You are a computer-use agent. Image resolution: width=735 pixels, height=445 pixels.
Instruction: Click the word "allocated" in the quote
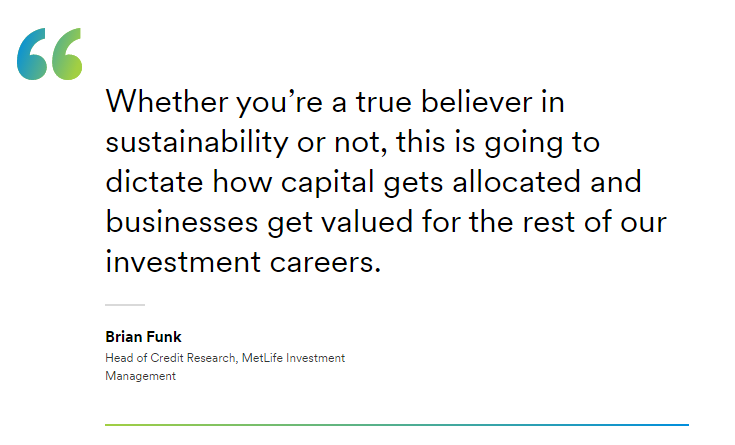(520, 182)
